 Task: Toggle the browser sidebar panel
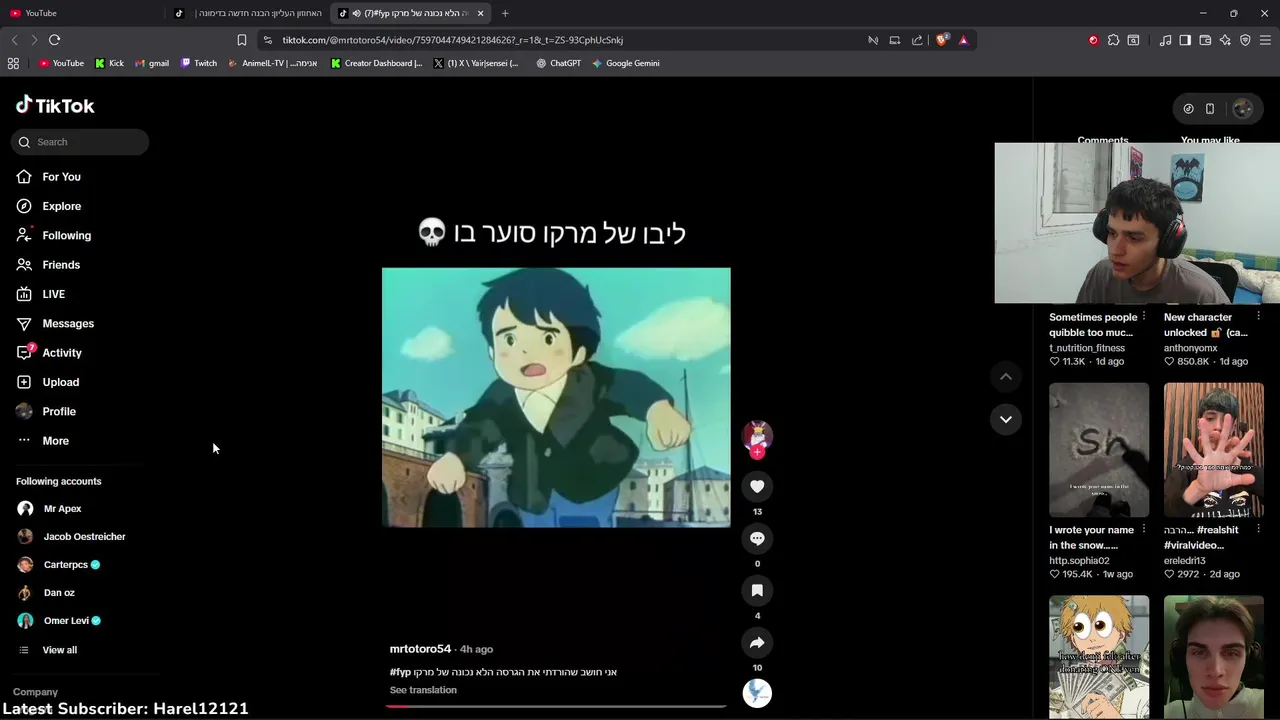(1185, 40)
